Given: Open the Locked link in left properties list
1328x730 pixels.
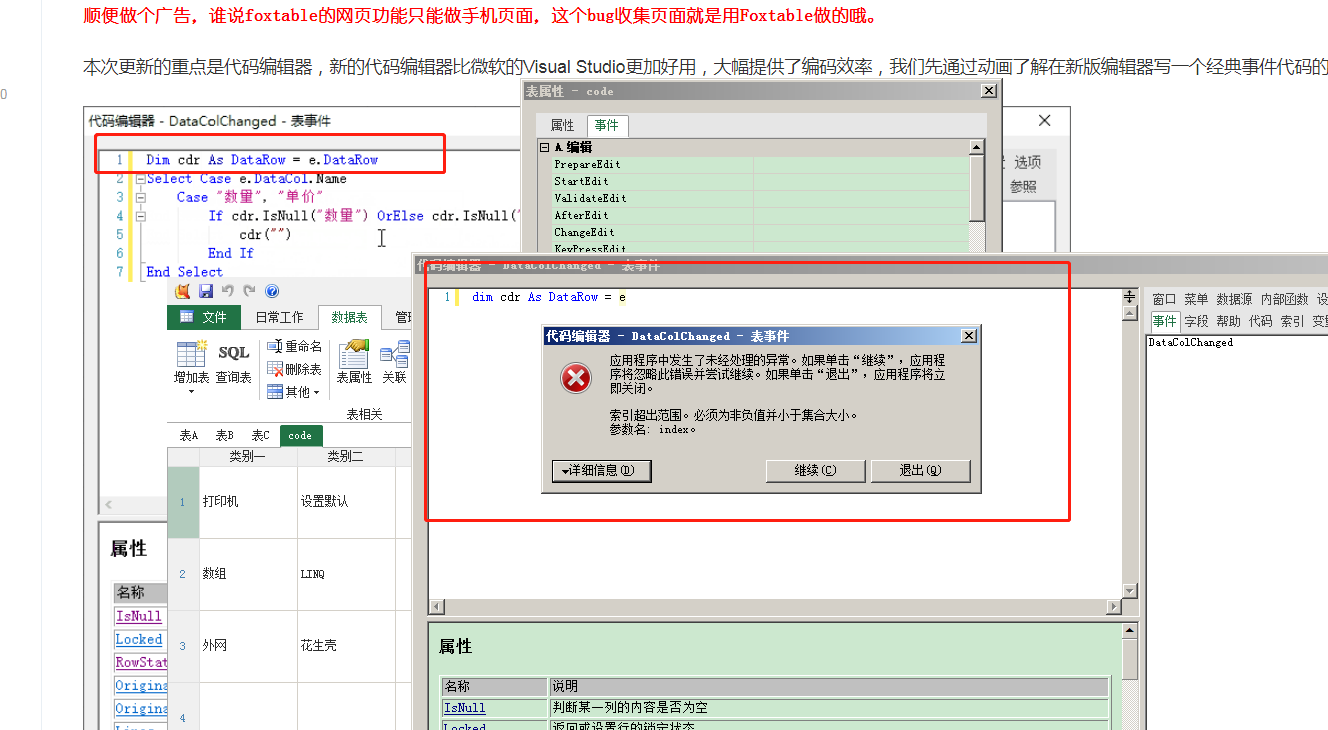Looking at the screenshot, I should (x=138, y=639).
